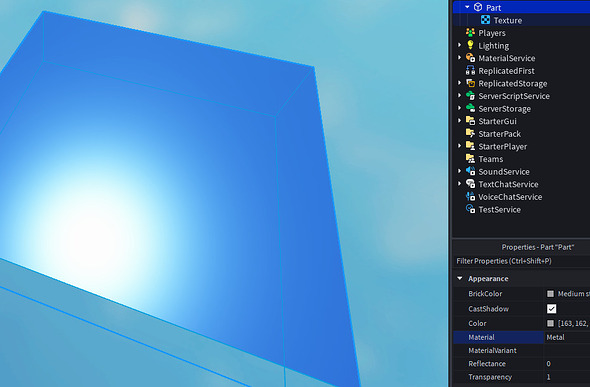This screenshot has width=590, height=387.
Task: Expand the MaterialService node
Action: (459, 58)
